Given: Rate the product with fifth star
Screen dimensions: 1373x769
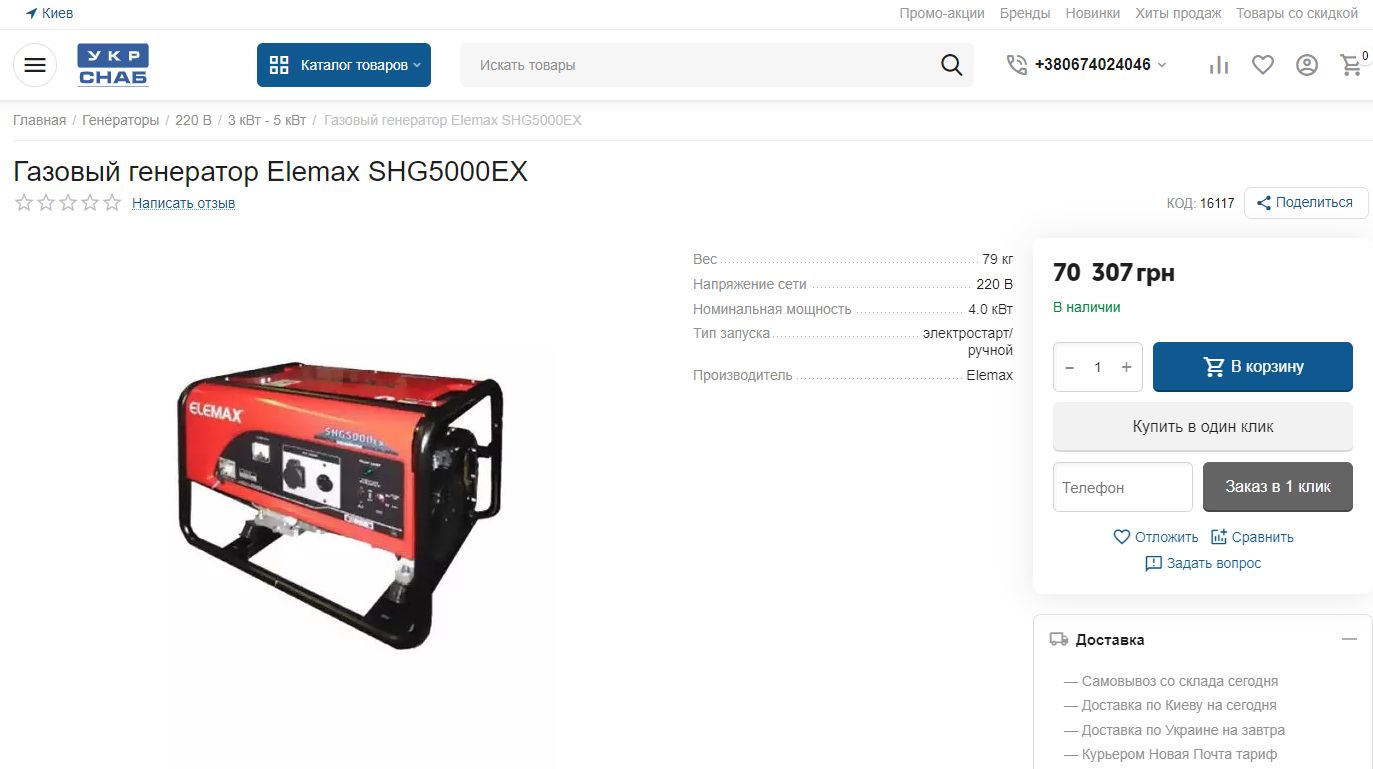Looking at the screenshot, I should (x=112, y=203).
